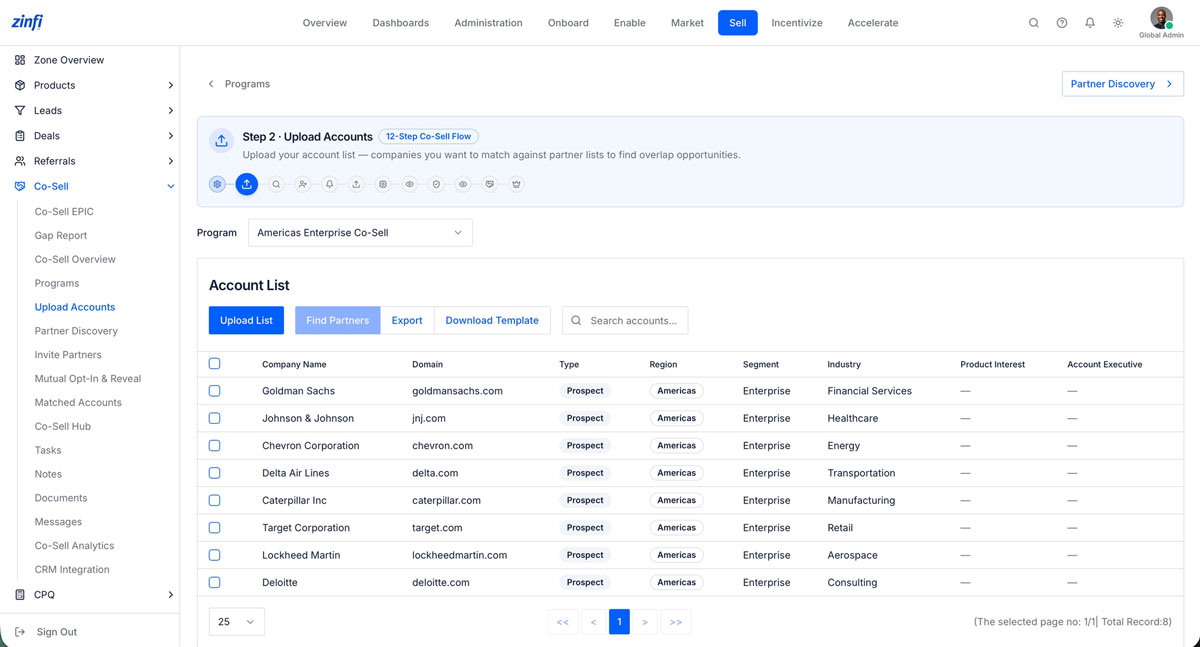The width and height of the screenshot is (1200, 647).
Task: Open Gap Report in Co-Sell submenu
Action: point(61,235)
